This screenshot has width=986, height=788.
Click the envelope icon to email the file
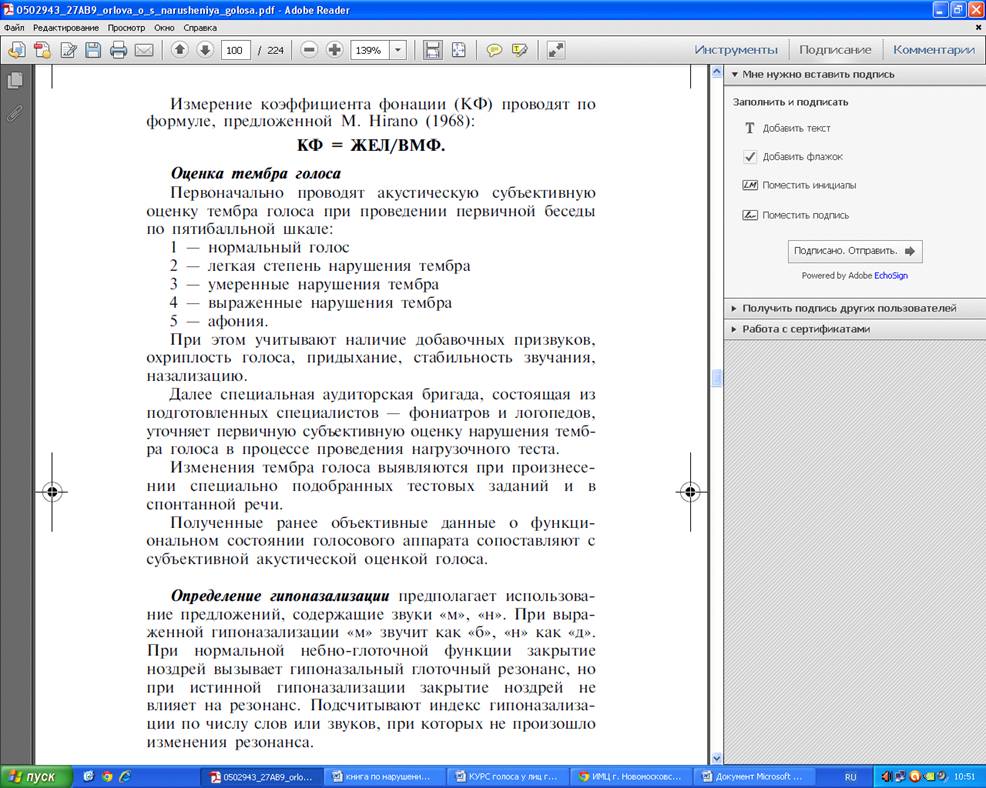(144, 50)
